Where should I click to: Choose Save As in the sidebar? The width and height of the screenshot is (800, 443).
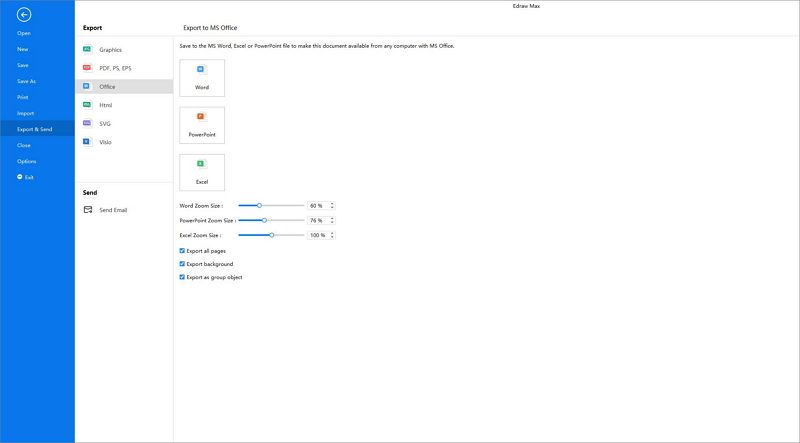click(x=26, y=81)
